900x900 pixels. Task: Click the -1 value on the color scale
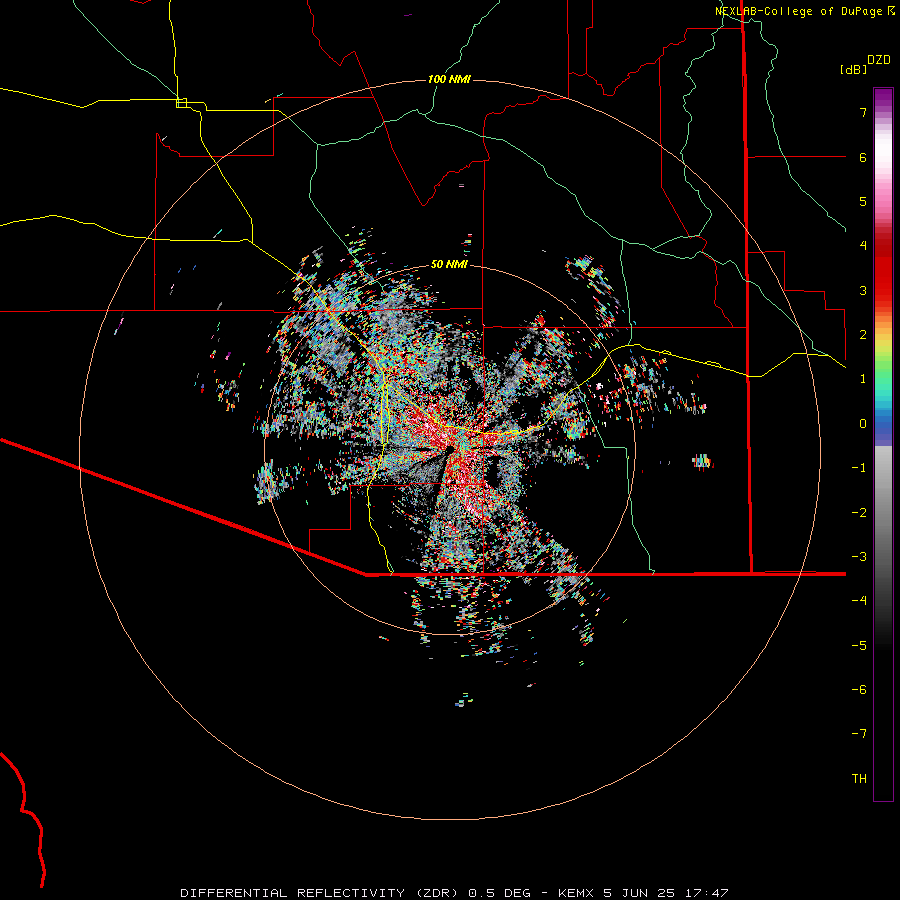click(x=859, y=468)
